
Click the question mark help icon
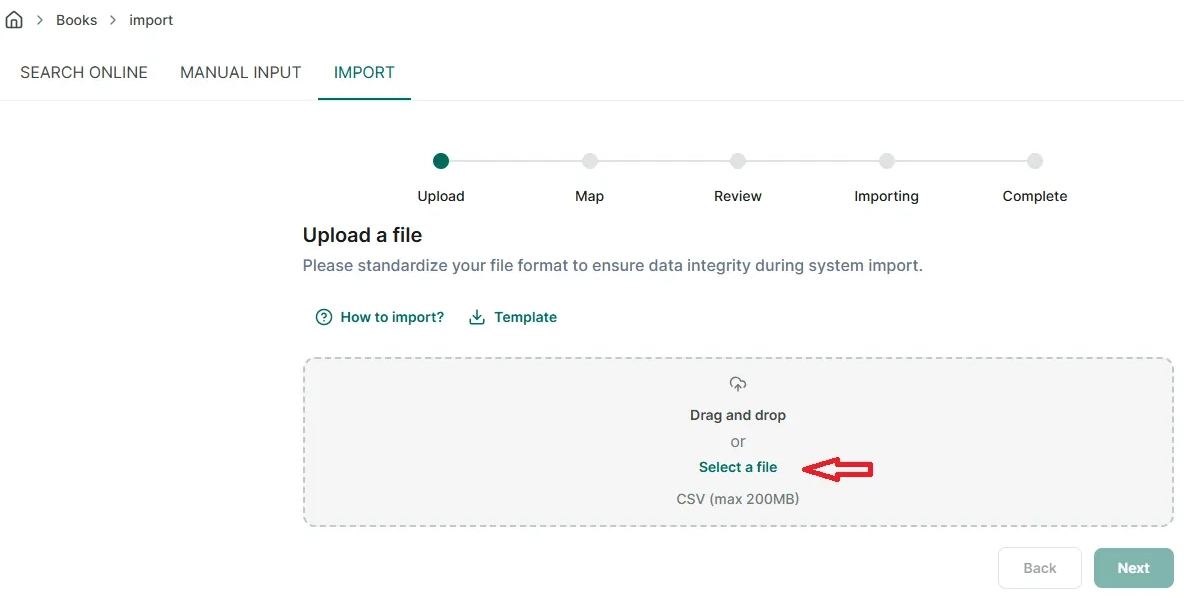click(x=323, y=317)
